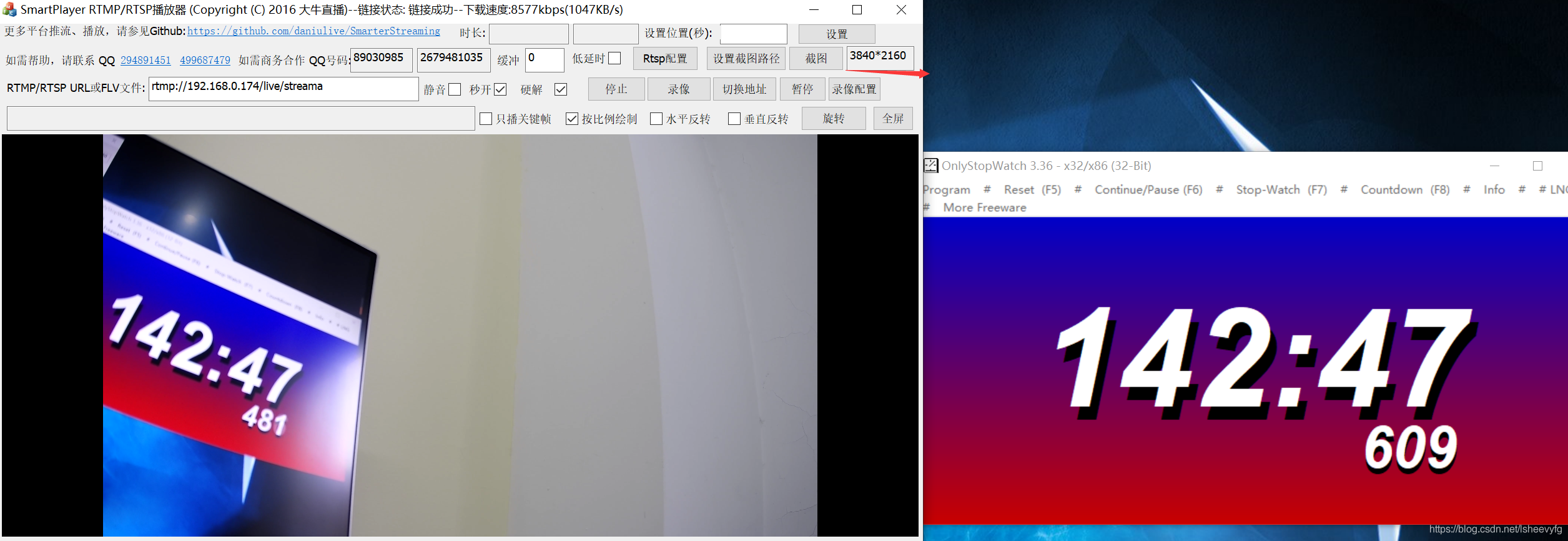Open the 录像配置 recording settings

pos(854,89)
